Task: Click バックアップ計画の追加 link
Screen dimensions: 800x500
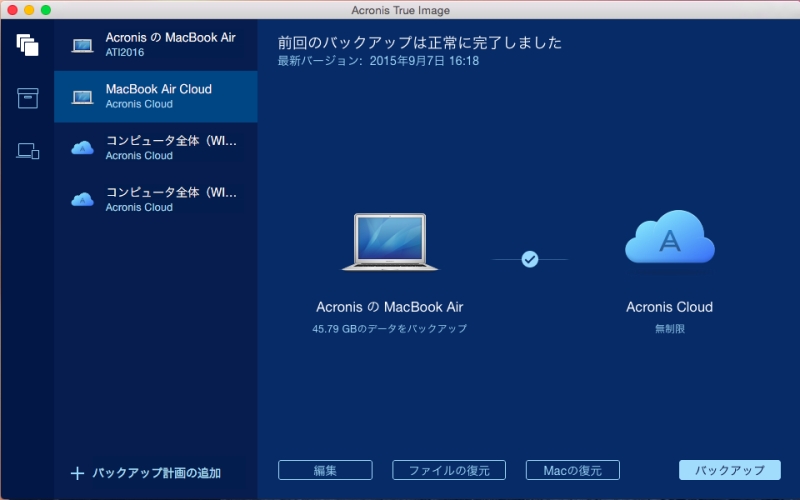Action: tap(157, 473)
